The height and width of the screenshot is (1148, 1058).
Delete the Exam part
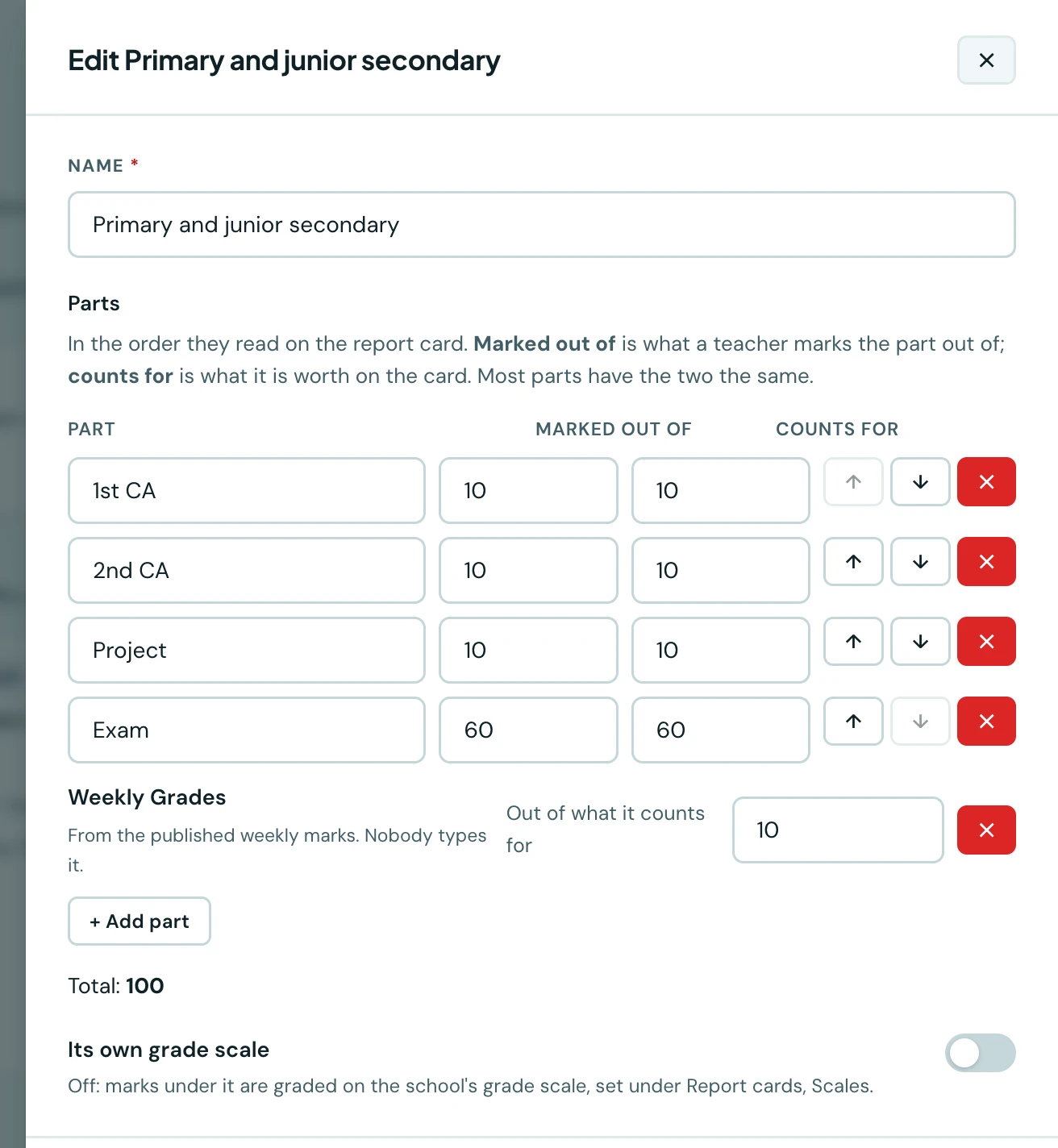pos(986,722)
